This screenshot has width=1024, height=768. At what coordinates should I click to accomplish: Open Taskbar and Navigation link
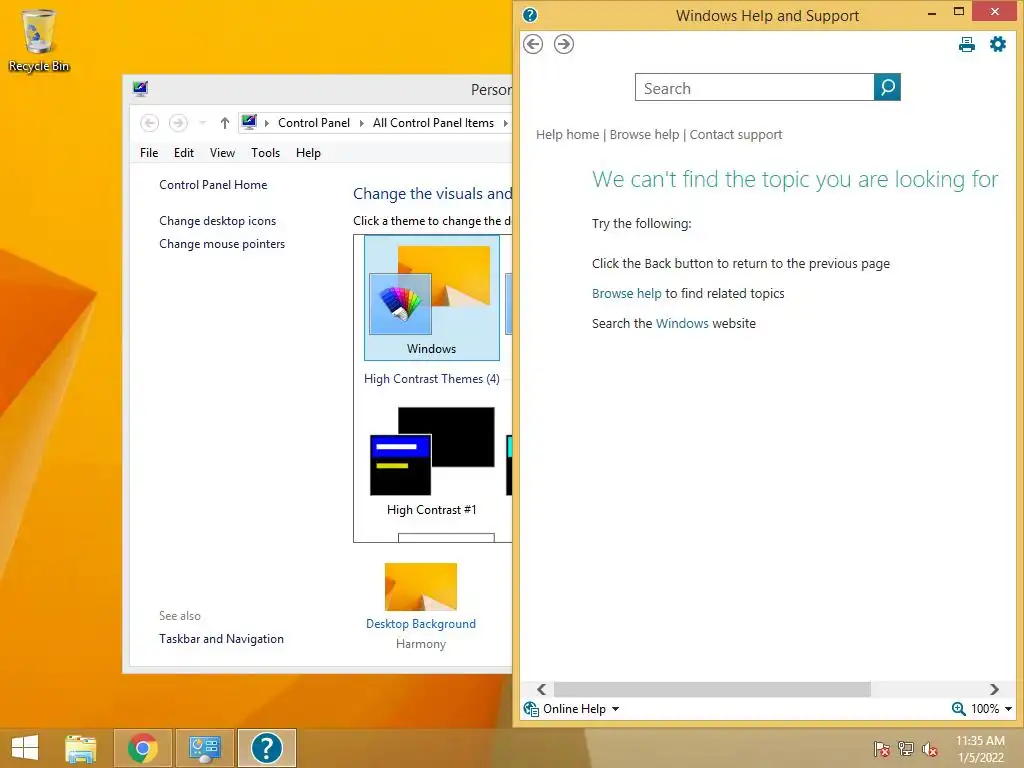pyautogui.click(x=221, y=639)
